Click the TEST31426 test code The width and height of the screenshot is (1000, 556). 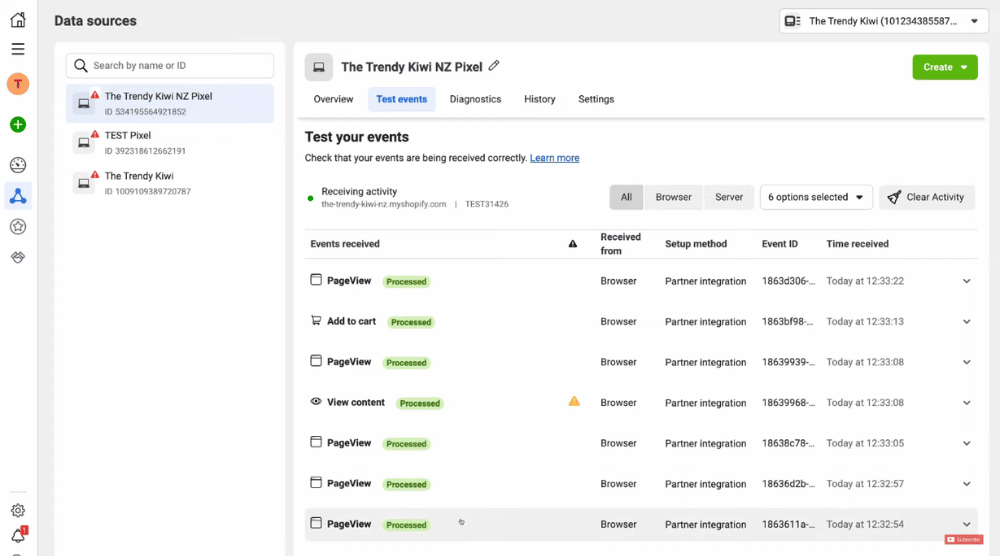tap(487, 204)
